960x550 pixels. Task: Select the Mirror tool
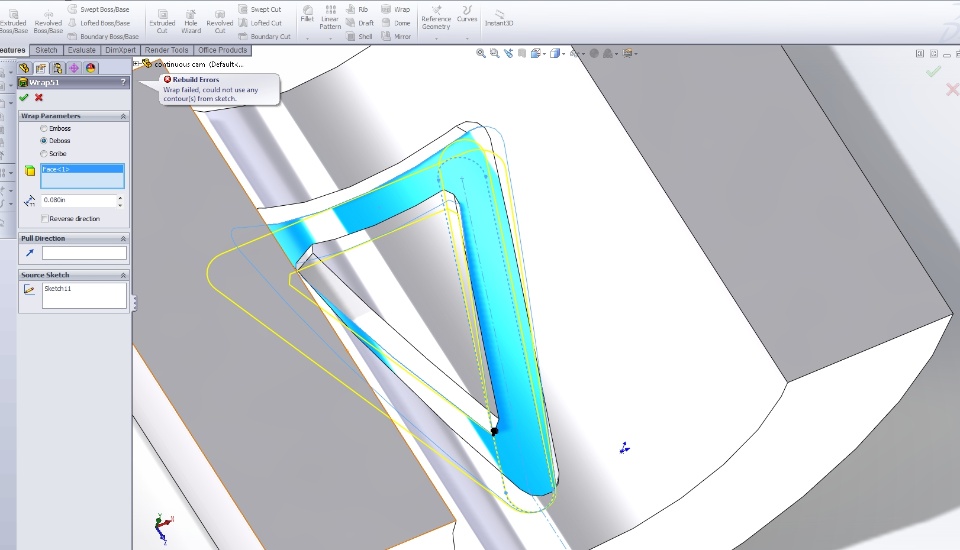[x=396, y=36]
